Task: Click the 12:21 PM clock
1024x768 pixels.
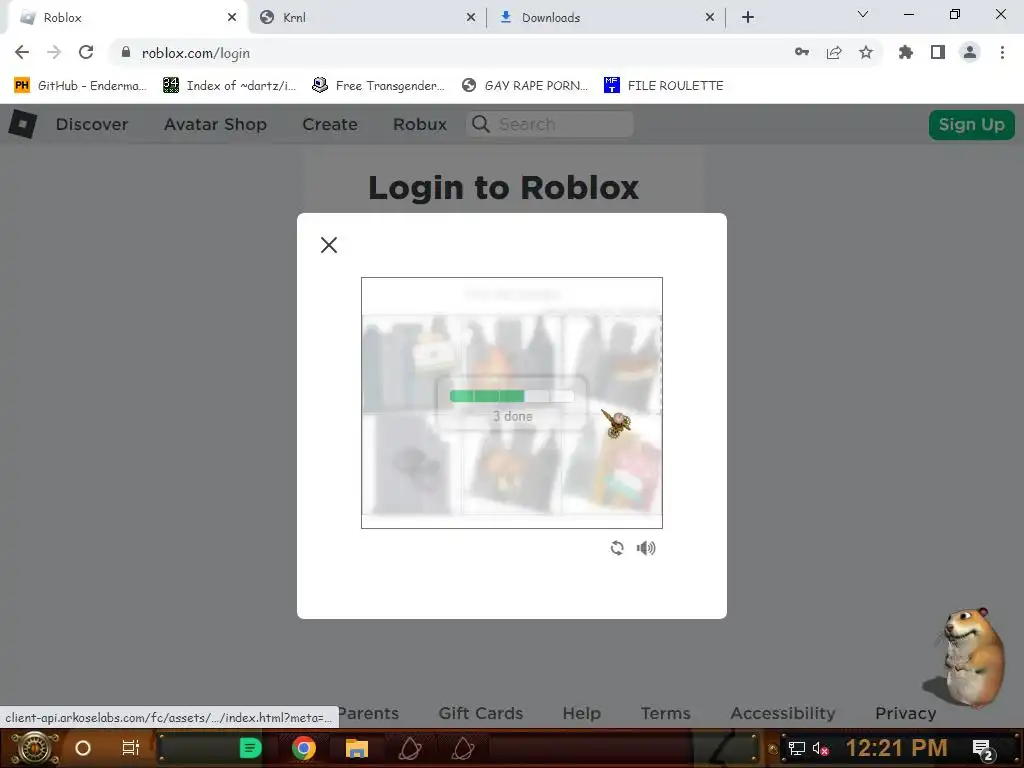Action: click(x=896, y=748)
